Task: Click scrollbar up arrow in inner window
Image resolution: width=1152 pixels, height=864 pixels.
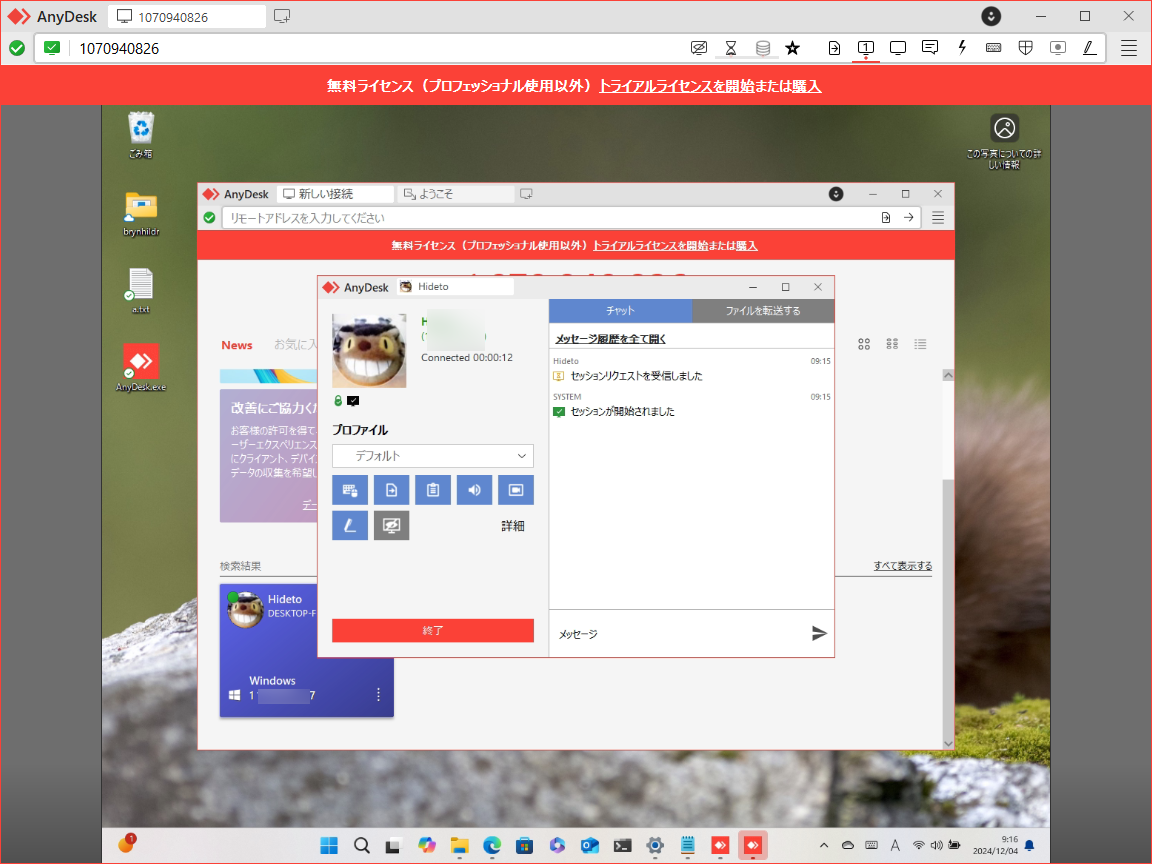Action: [x=948, y=375]
